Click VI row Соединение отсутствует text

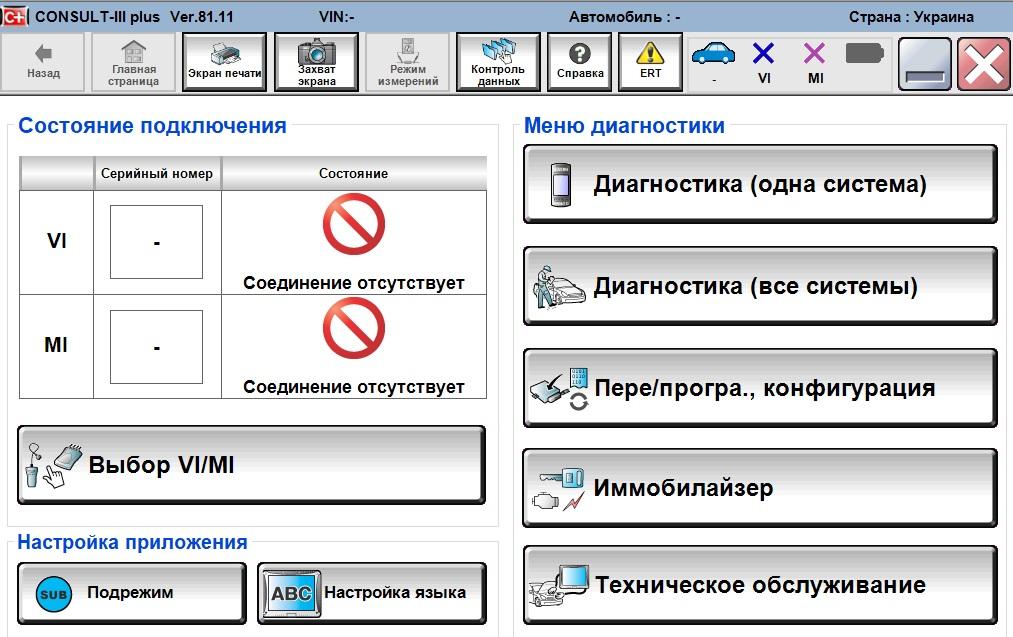pyautogui.click(x=353, y=283)
